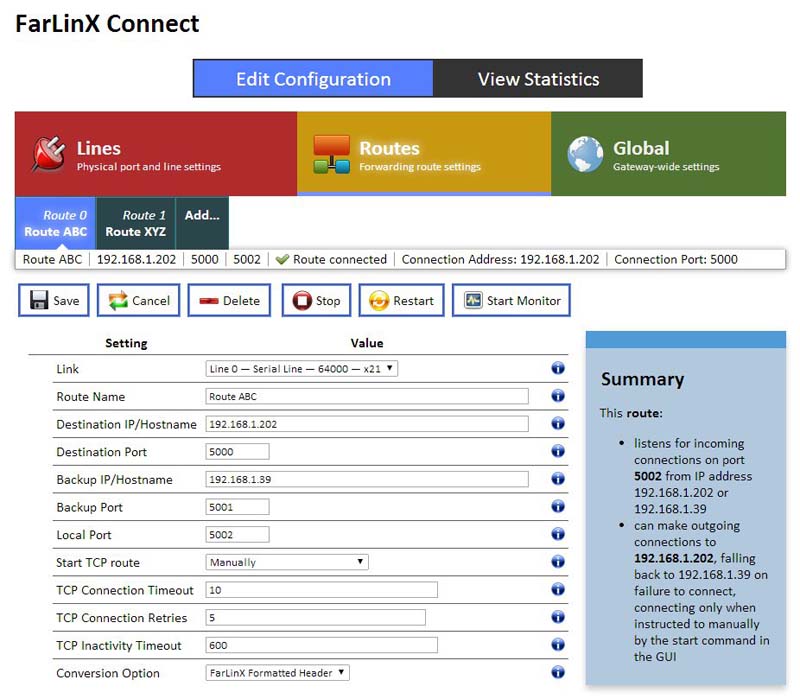Image resolution: width=800 pixels, height=699 pixels.
Task: Open the Lines settings section
Action: click(x=156, y=154)
